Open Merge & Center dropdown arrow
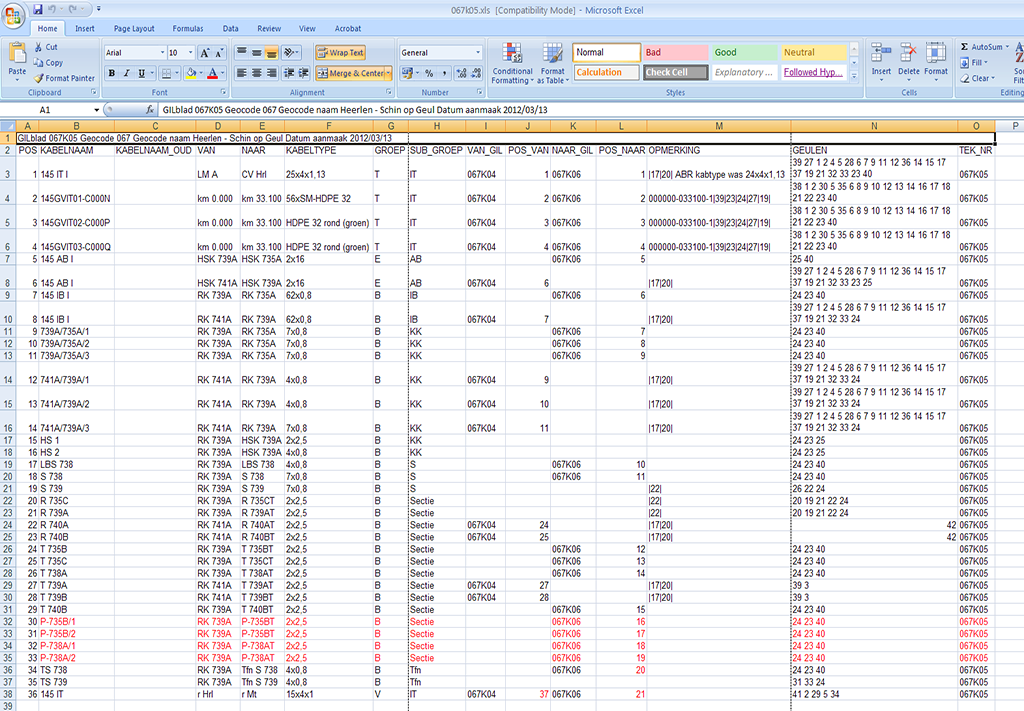1024x711 pixels. (389, 73)
